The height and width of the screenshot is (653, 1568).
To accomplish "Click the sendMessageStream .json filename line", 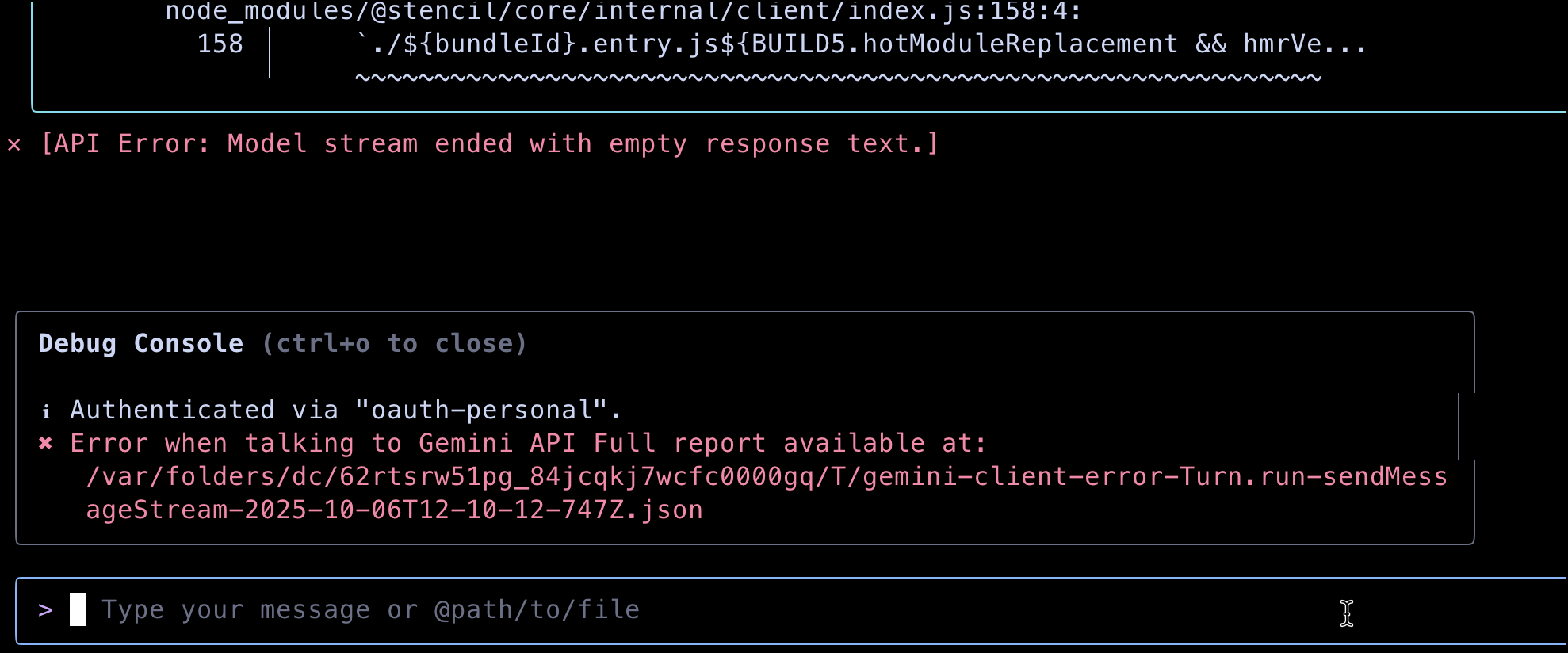I will 394,510.
